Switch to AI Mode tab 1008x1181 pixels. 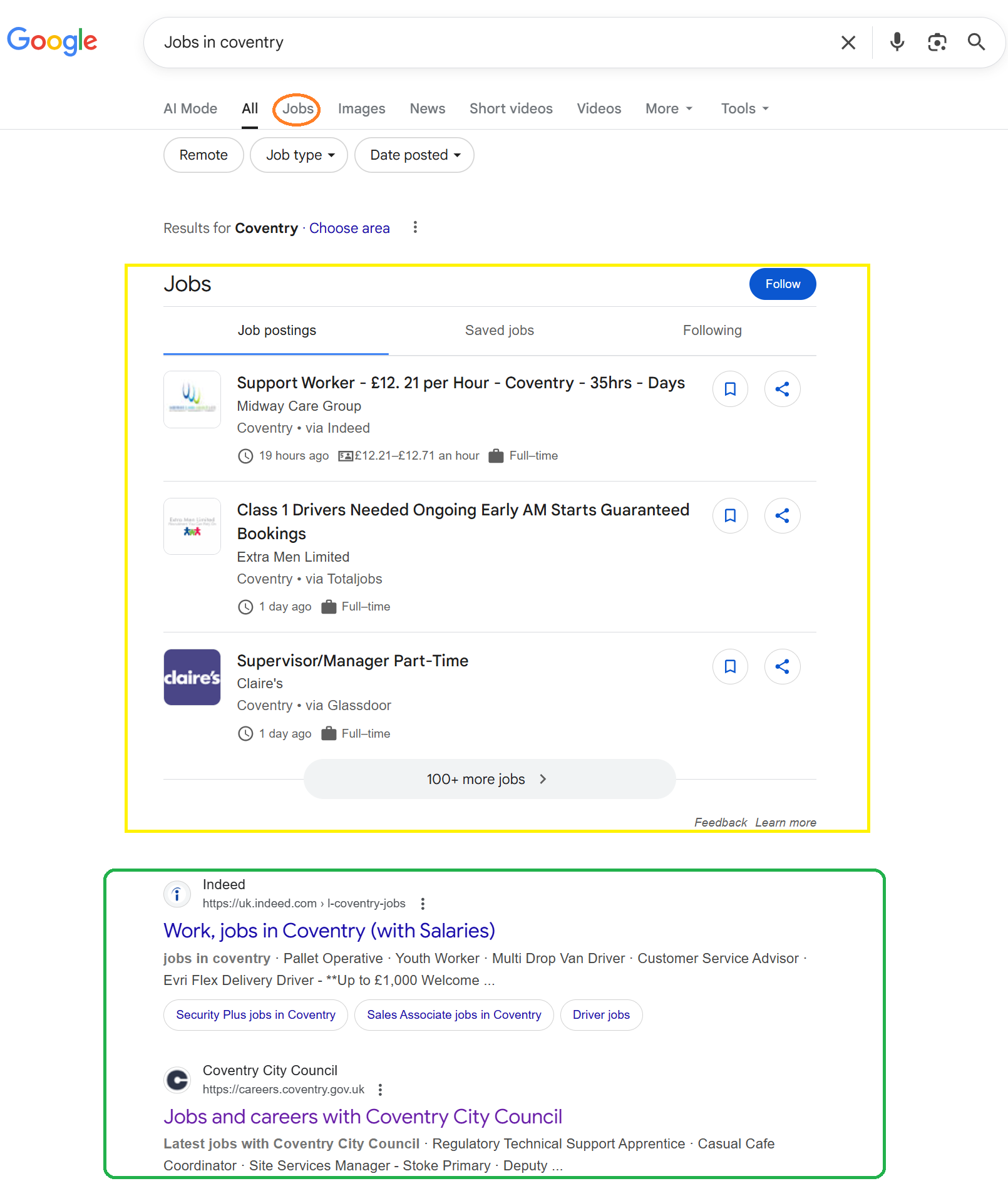coord(190,108)
